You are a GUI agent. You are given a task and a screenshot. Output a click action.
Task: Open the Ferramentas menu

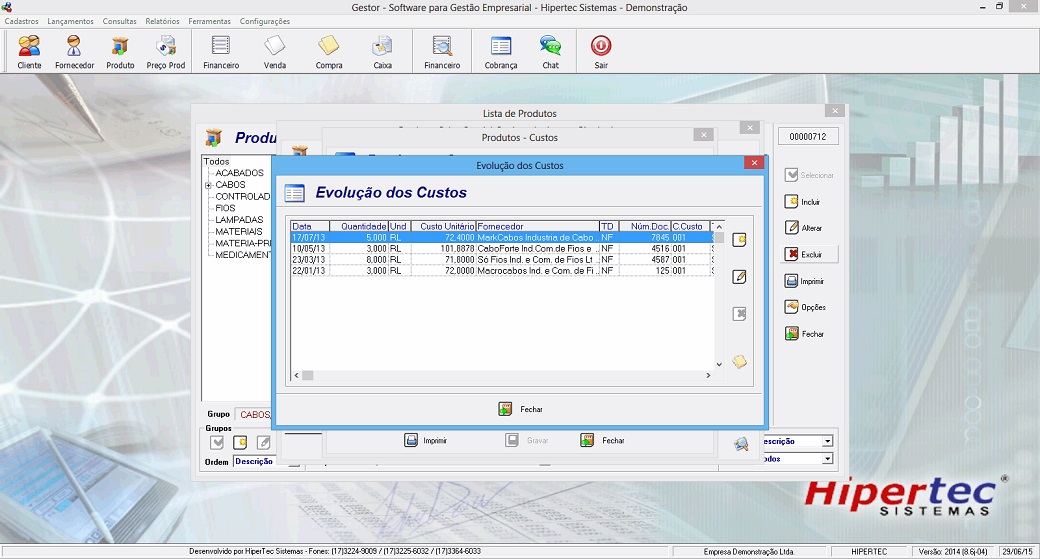[x=210, y=21]
